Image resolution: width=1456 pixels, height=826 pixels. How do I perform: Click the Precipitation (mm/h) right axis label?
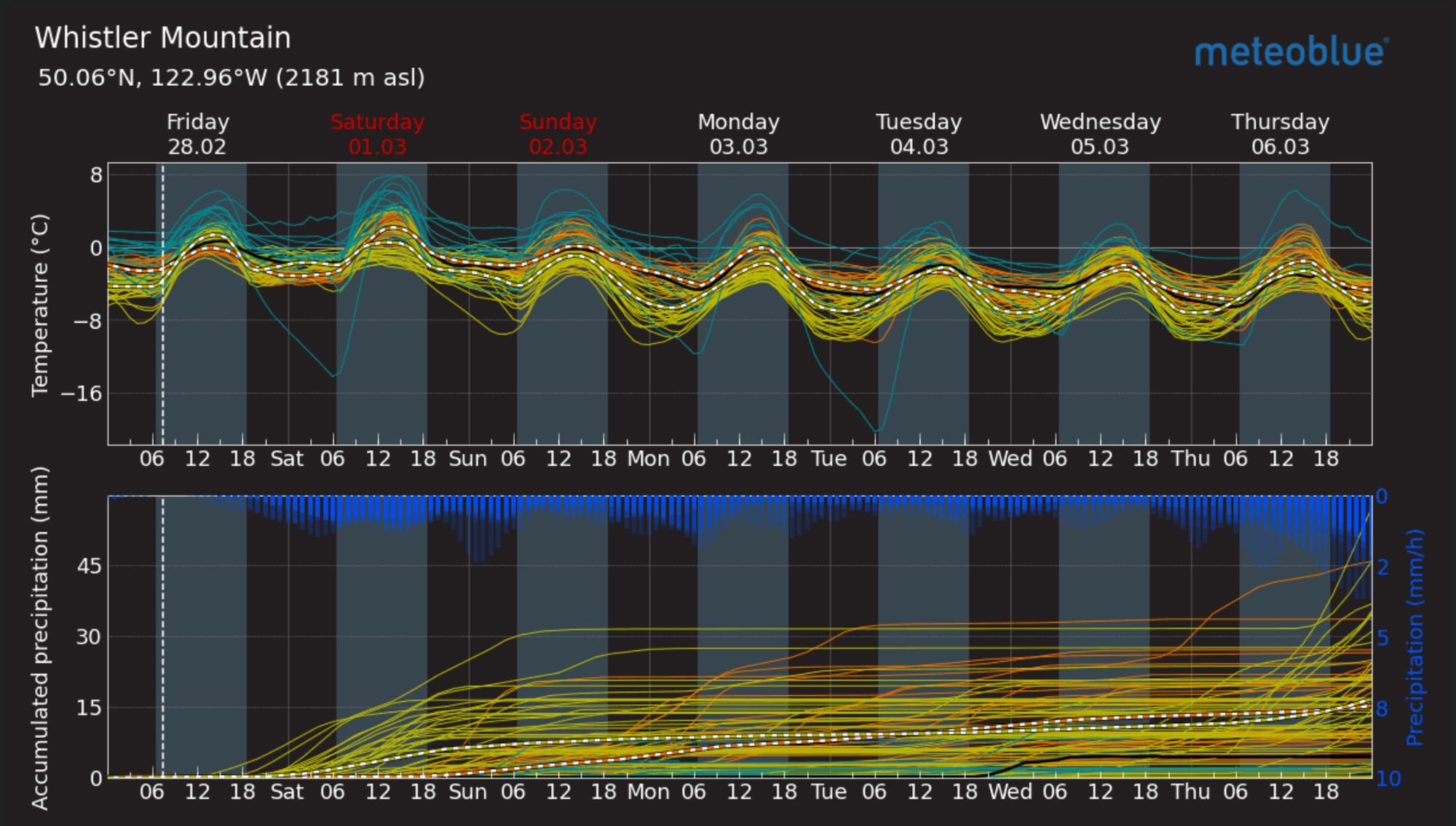click(1415, 637)
